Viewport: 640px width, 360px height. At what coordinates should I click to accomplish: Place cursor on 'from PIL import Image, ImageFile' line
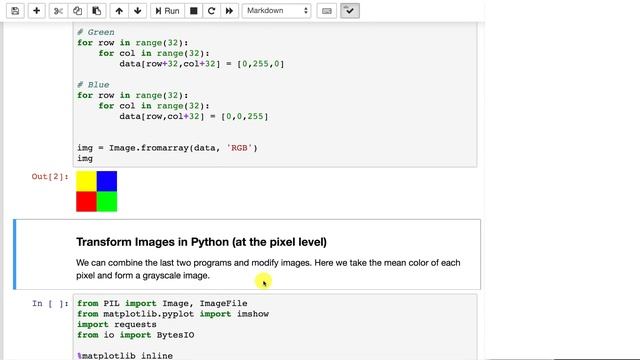pyautogui.click(x=162, y=303)
